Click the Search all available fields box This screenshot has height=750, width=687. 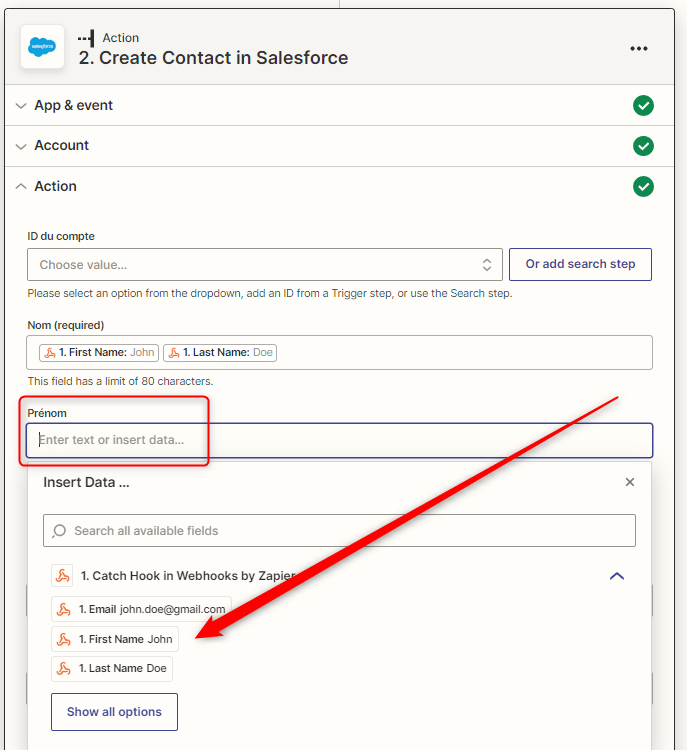click(339, 530)
